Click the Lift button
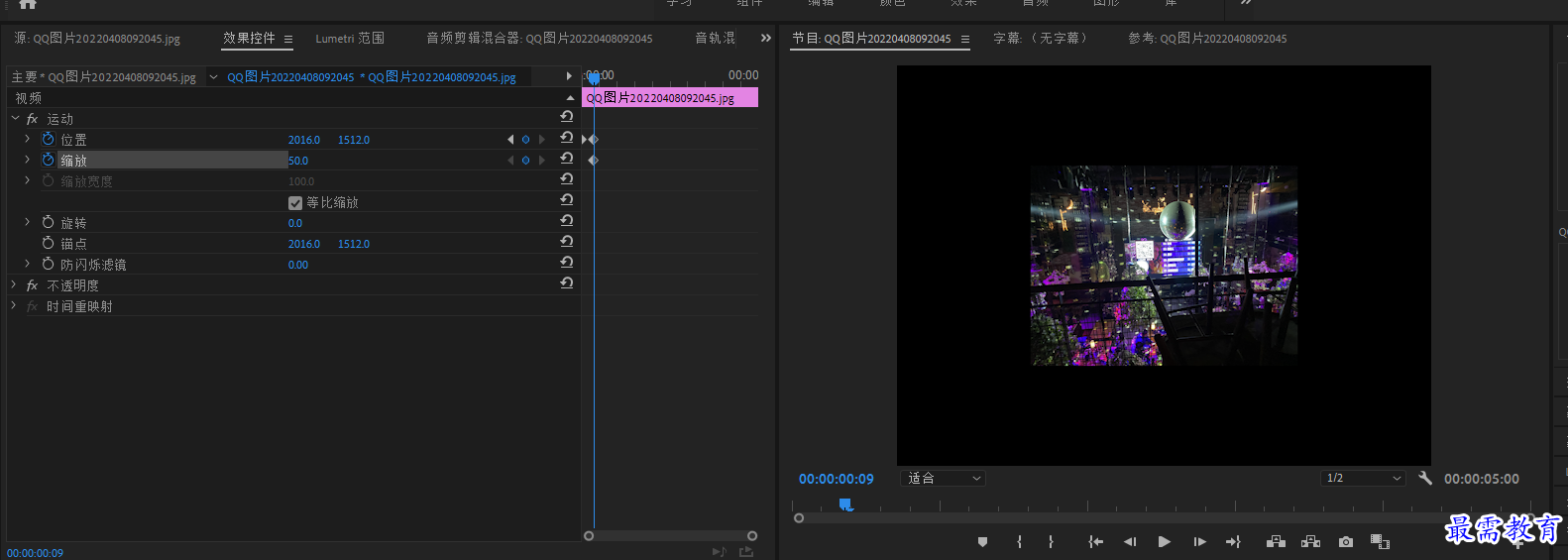The width and height of the screenshot is (1568, 560). (x=1277, y=541)
